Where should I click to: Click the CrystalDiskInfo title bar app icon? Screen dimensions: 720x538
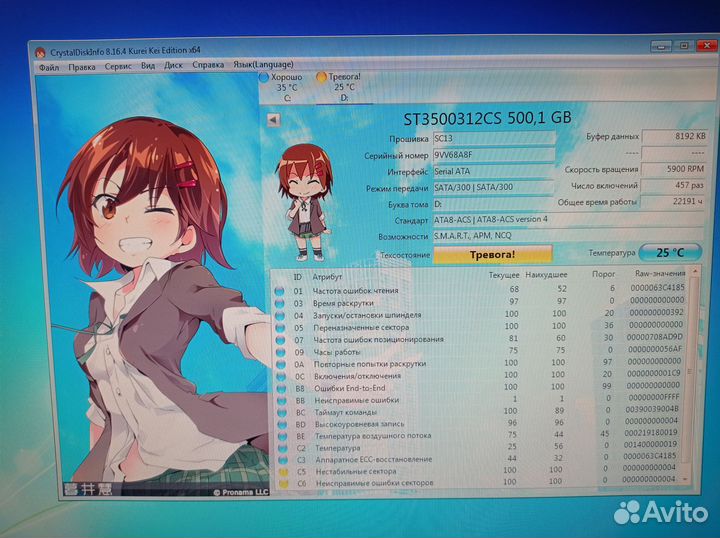point(40,53)
